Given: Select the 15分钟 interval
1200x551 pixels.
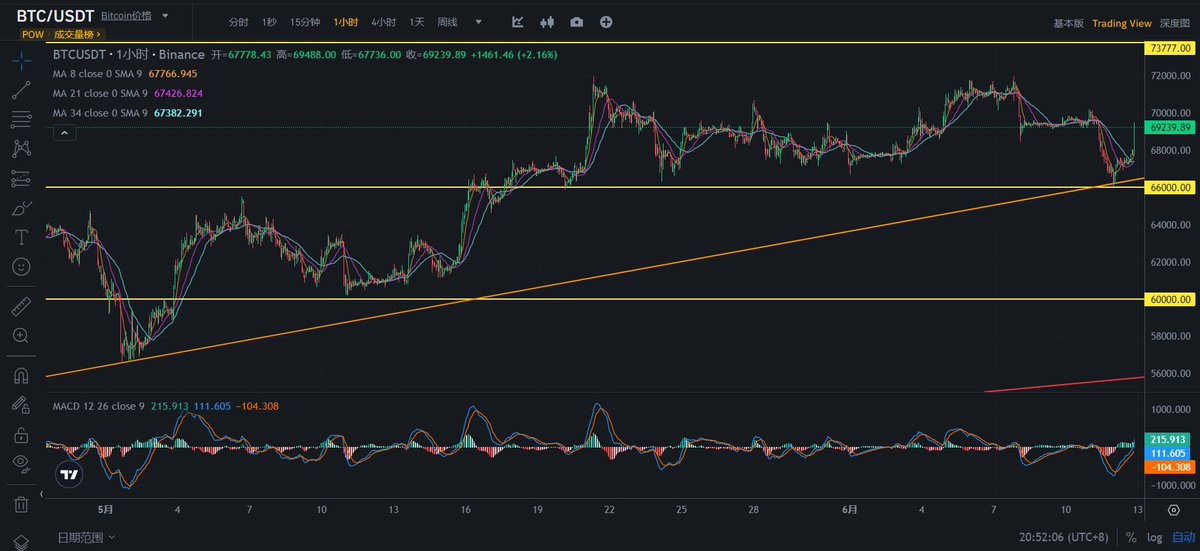Looking at the screenshot, I should coord(306,22).
